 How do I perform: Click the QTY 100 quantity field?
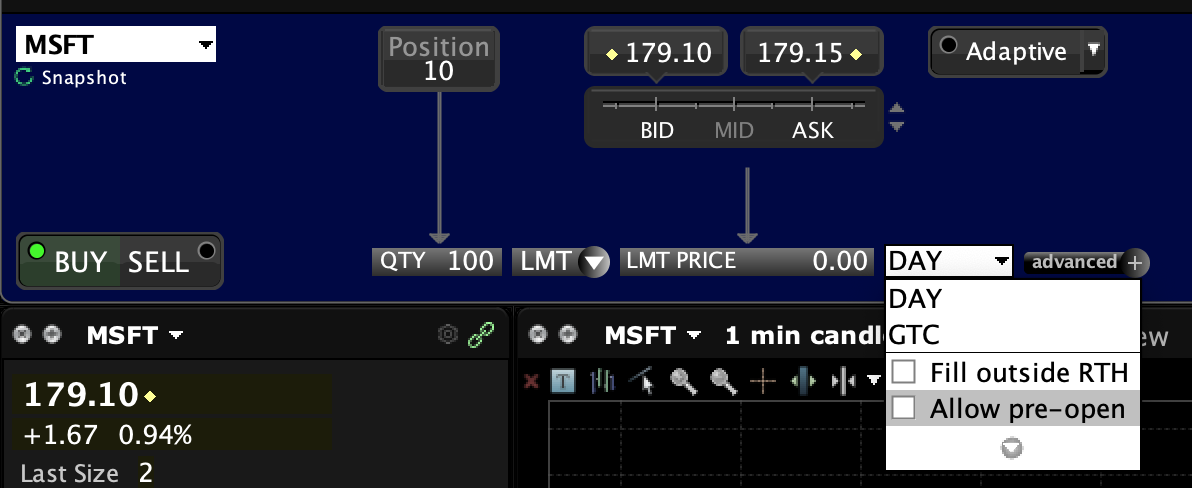[x=437, y=261]
